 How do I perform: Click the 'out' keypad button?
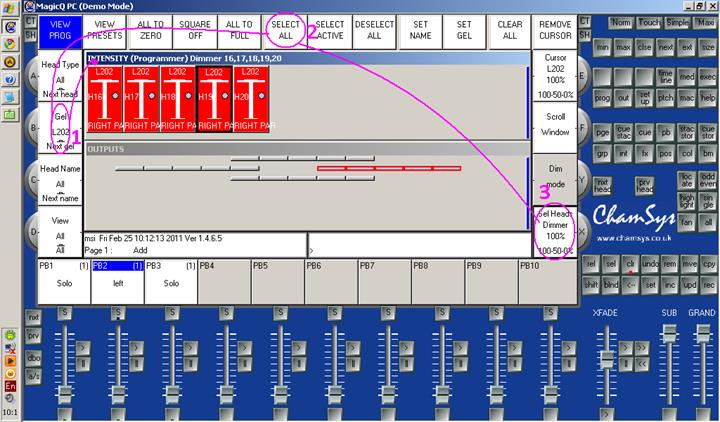[623, 98]
